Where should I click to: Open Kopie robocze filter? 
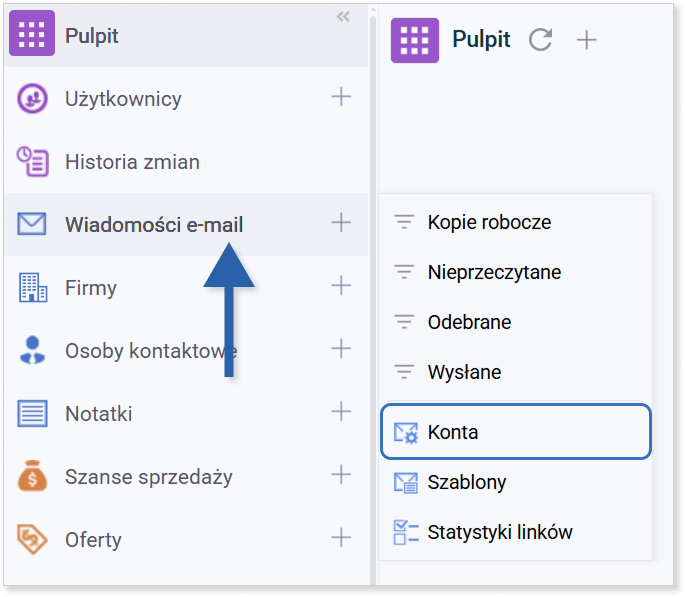tap(488, 222)
